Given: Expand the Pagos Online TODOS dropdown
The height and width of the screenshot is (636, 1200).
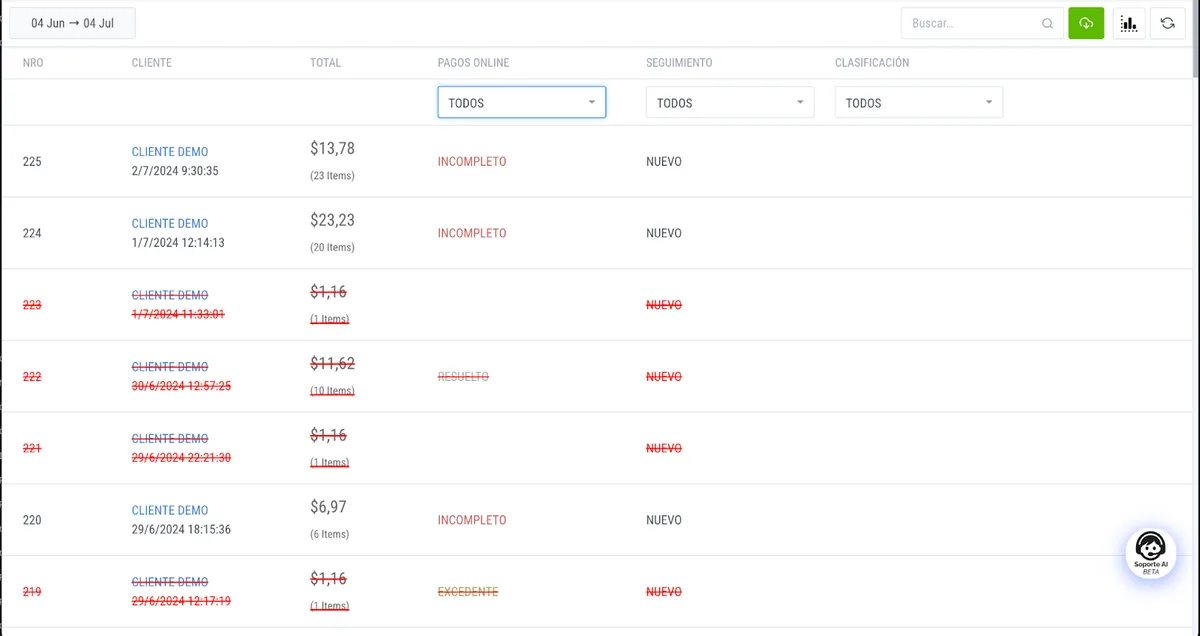Looking at the screenshot, I should click(x=521, y=102).
